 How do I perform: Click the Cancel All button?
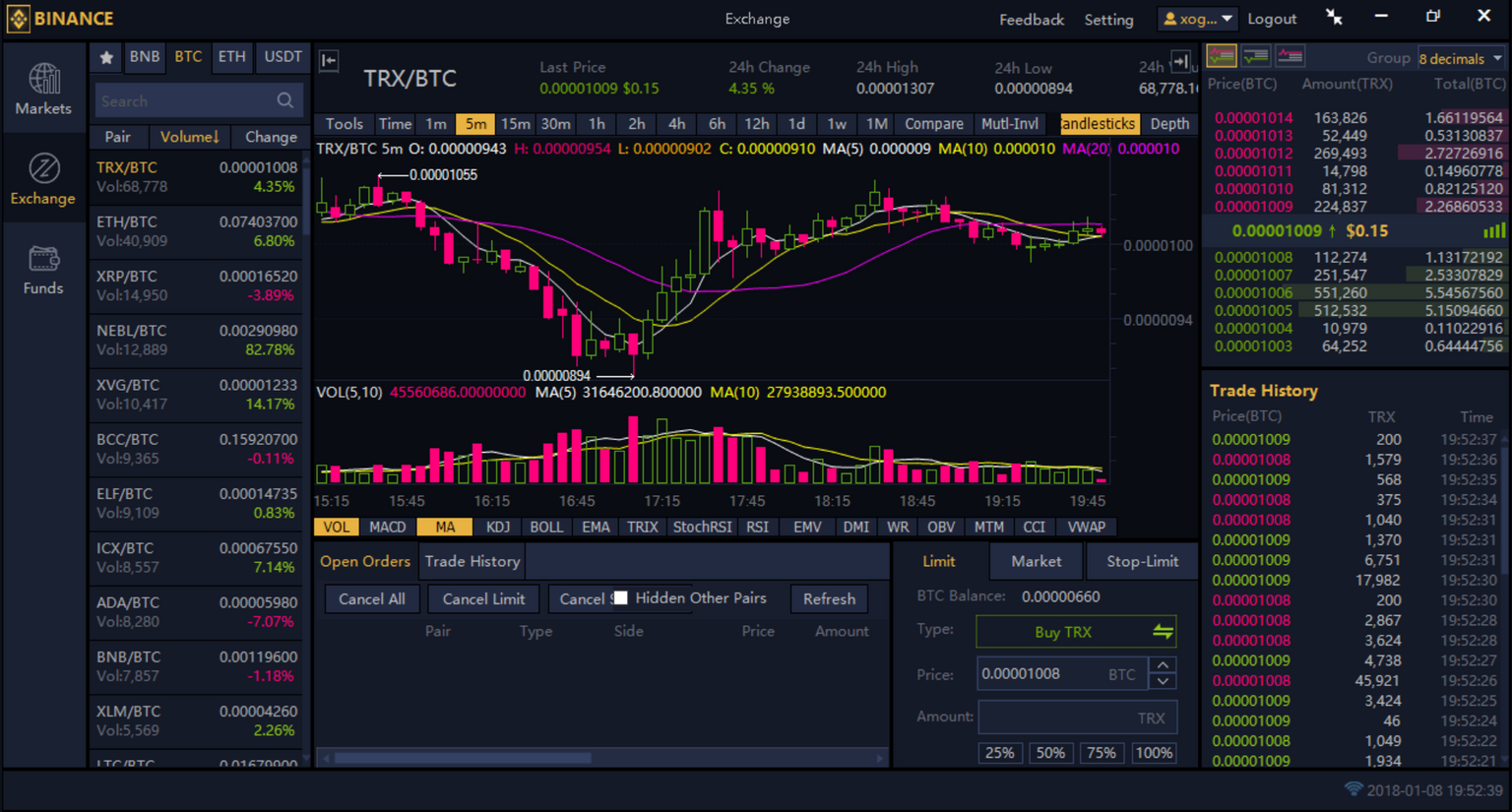point(371,598)
